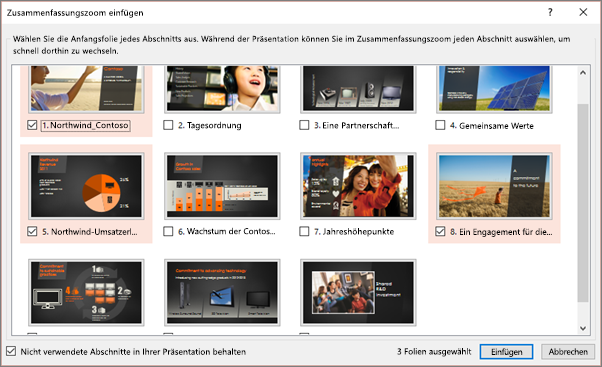This screenshot has height=367, width=602.
Task: Click the Einfügen button
Action: pyautogui.click(x=506, y=352)
